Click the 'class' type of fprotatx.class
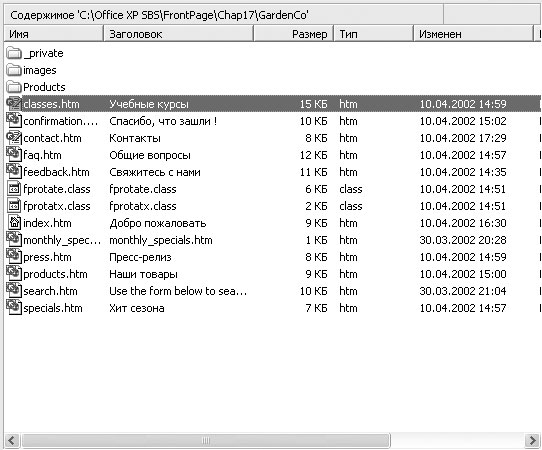The height and width of the screenshot is (450, 542). click(x=351, y=206)
